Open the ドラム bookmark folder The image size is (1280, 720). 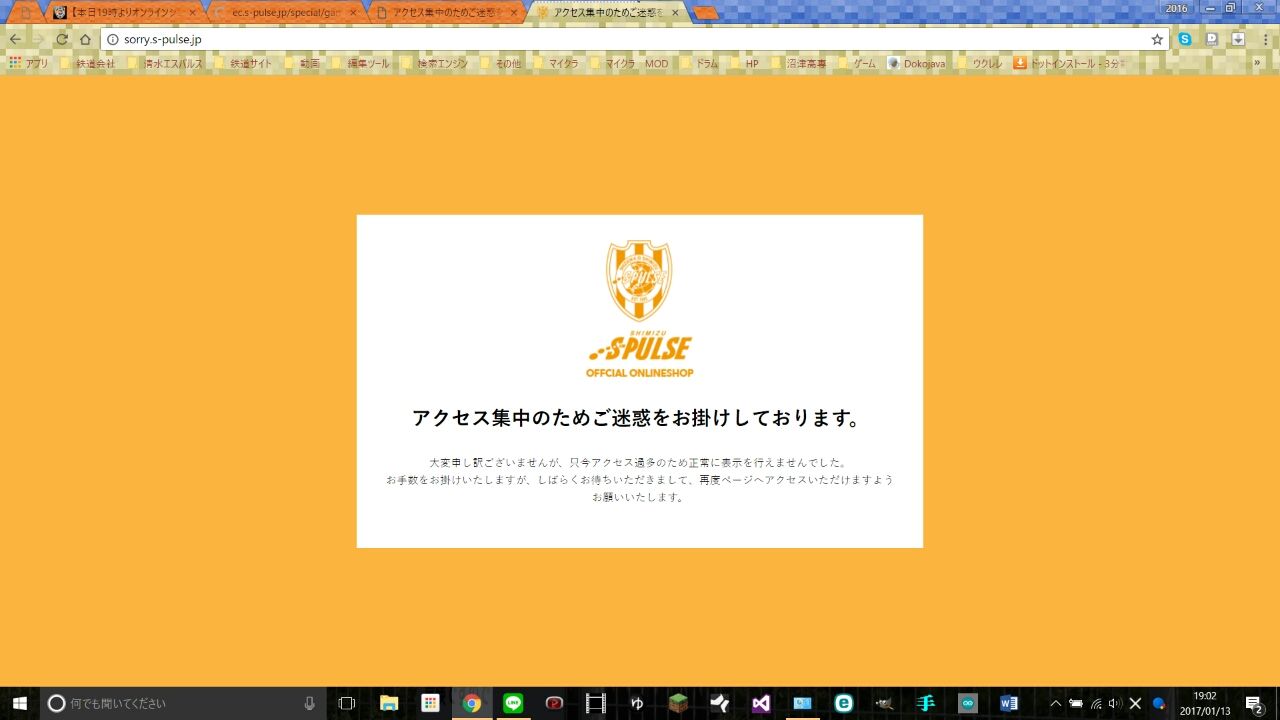point(699,63)
